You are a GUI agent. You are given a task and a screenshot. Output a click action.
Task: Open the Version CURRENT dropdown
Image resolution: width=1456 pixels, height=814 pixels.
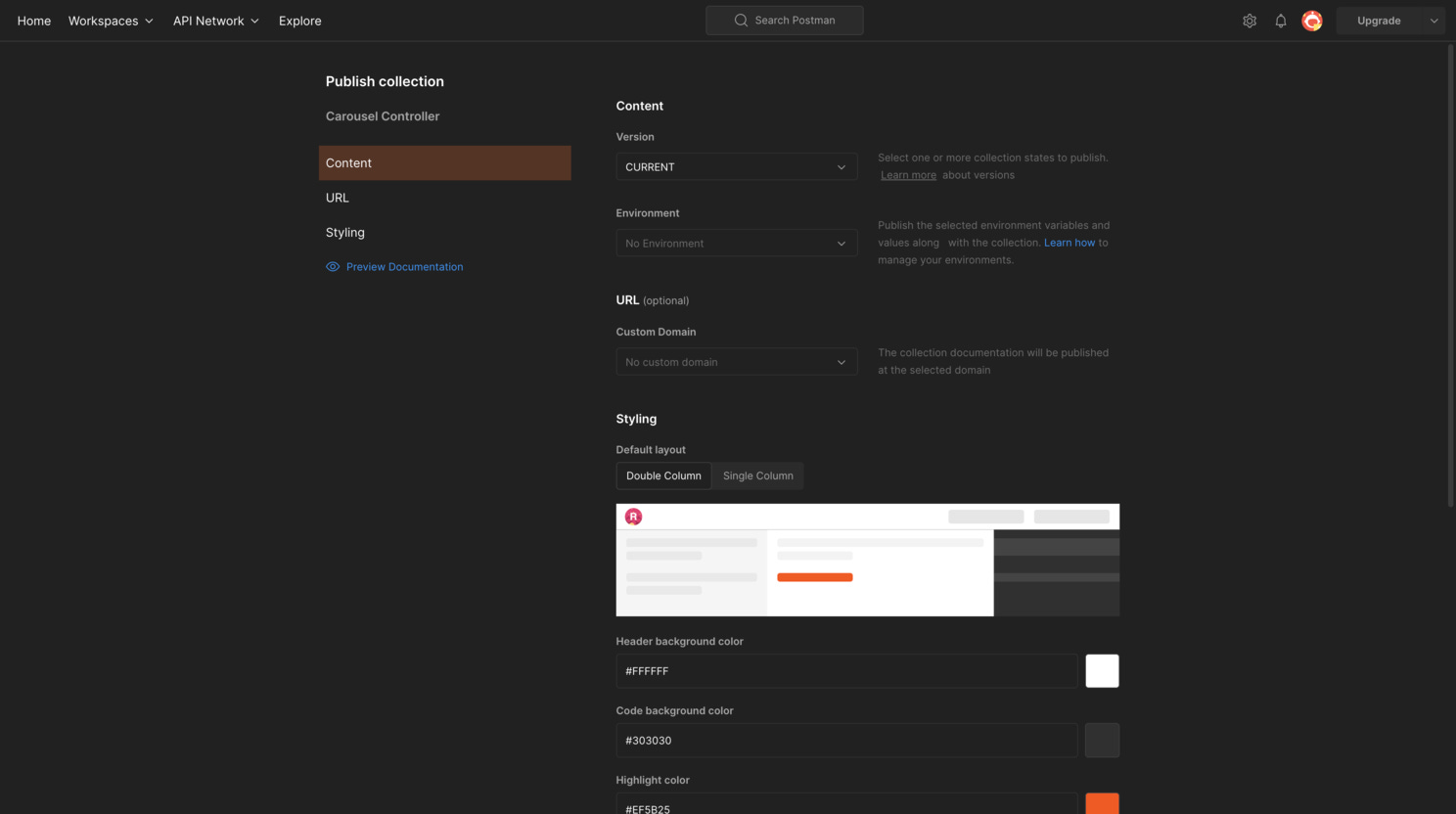737,167
